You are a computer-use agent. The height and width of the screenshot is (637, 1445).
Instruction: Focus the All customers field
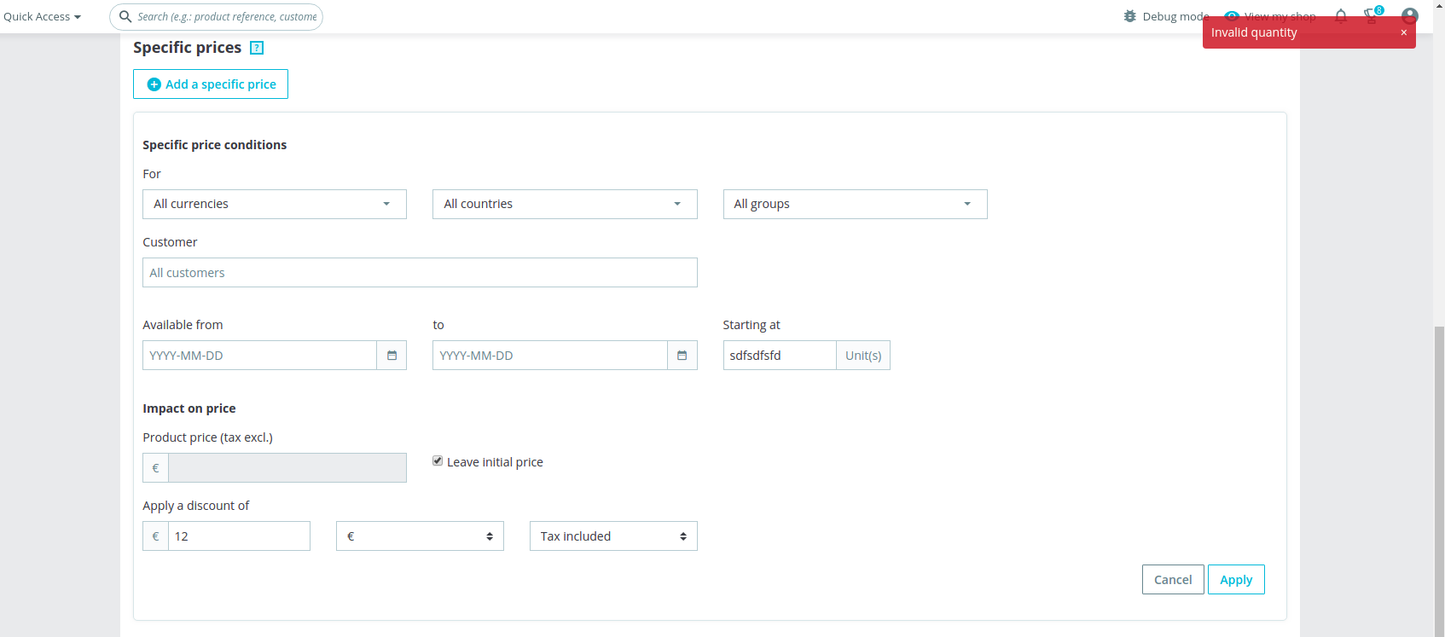(x=420, y=273)
